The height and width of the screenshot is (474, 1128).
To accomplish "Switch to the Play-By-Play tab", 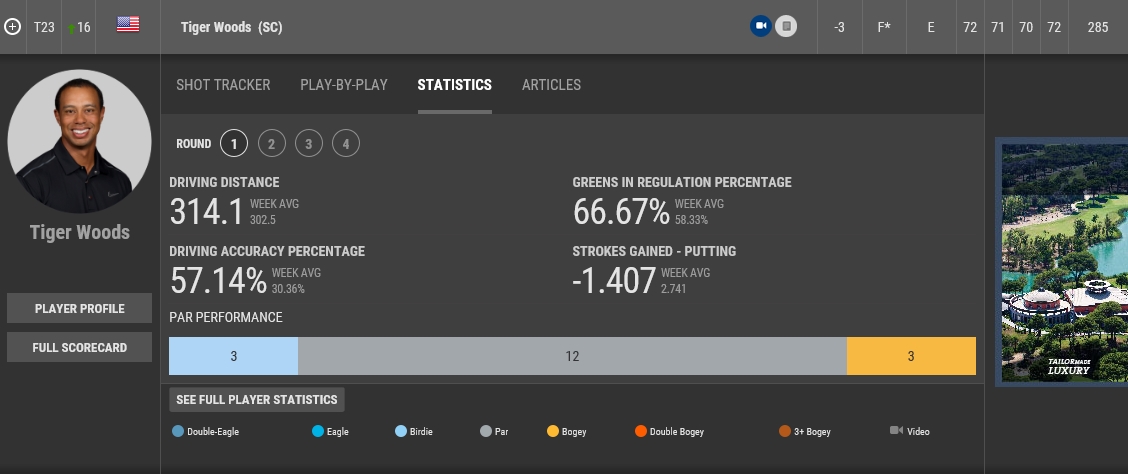I will pos(344,85).
